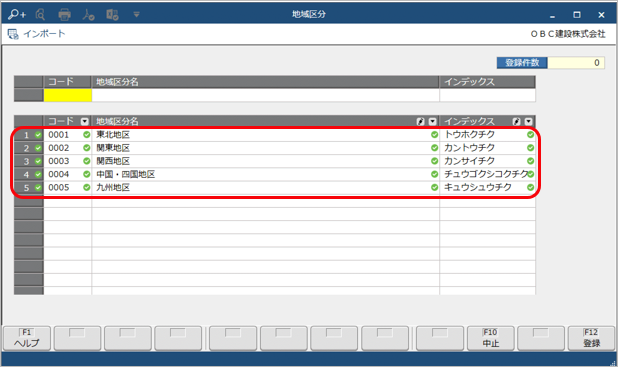Open the コード column filter dropdown
This screenshot has height=367, width=618.
[x=84, y=121]
